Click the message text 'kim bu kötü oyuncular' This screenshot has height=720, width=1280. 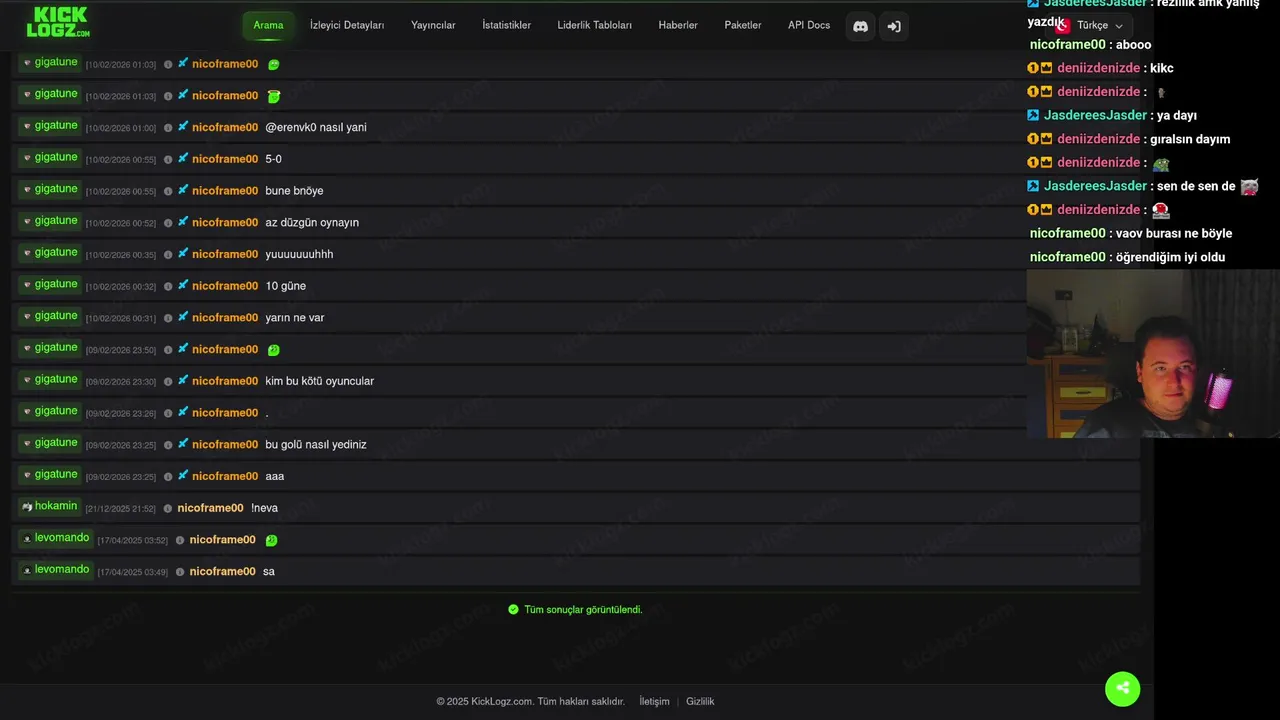point(319,381)
